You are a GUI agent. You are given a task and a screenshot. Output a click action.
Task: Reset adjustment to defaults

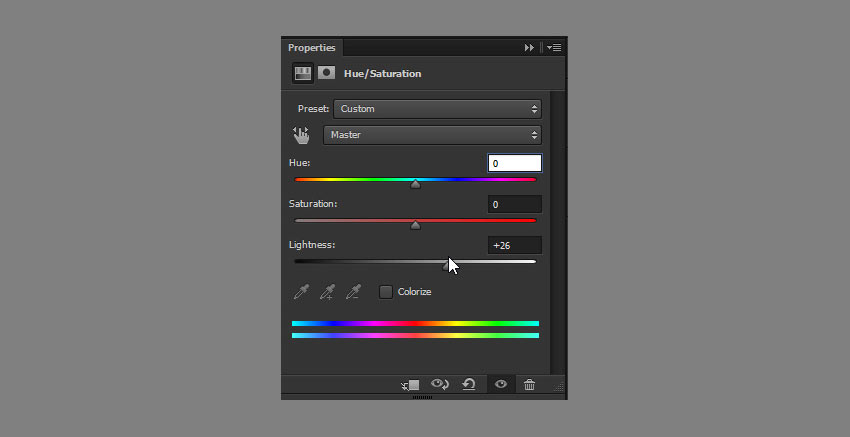(469, 384)
